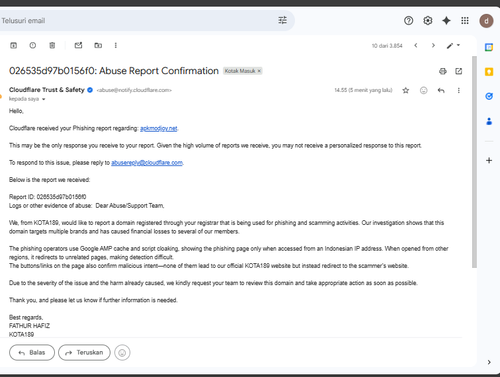This screenshot has width=500, height=377.
Task: Reply using arrow icon in message header
Action: tap(441, 90)
